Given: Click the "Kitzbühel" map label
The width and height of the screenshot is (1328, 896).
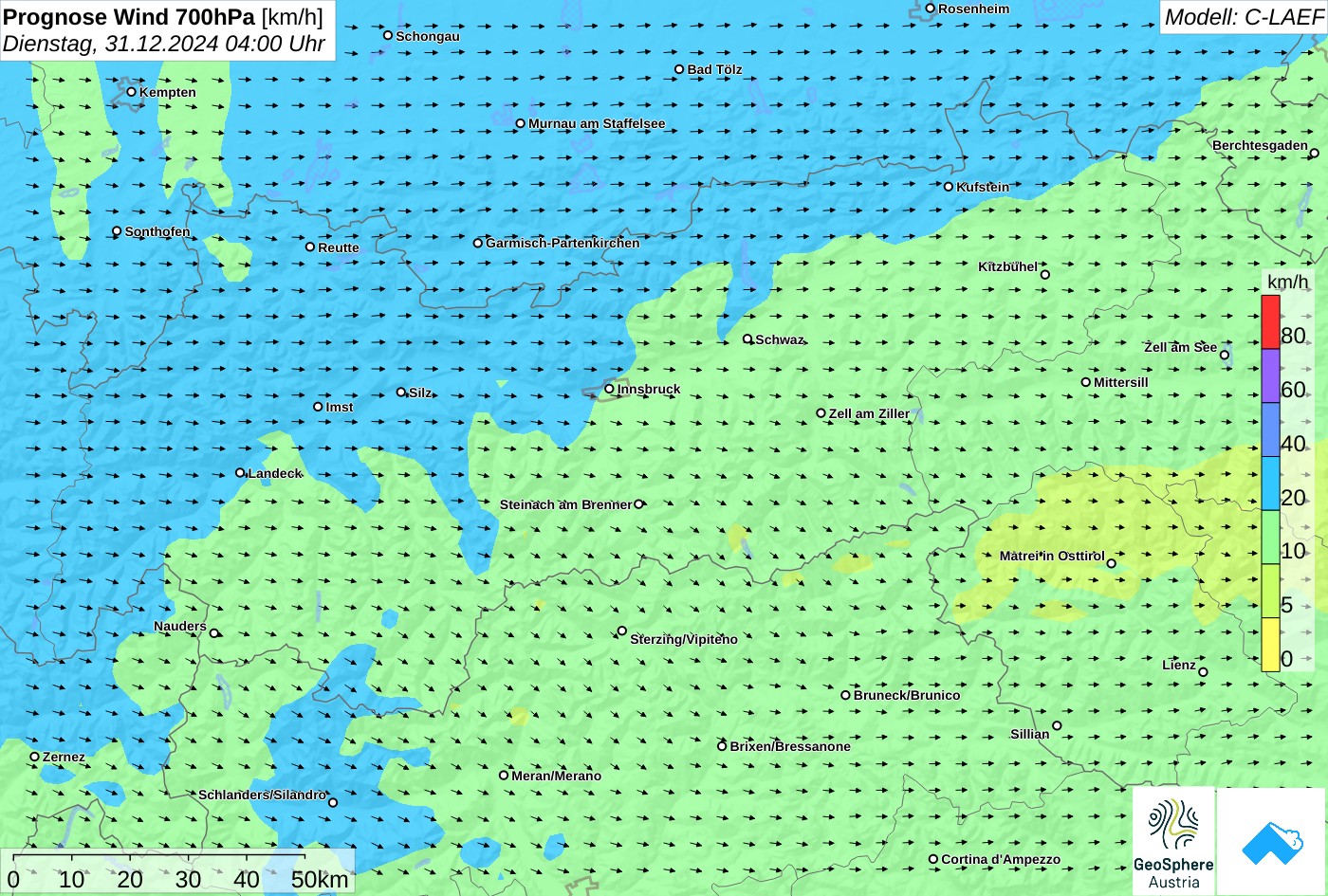Looking at the screenshot, I should (x=1007, y=266).
